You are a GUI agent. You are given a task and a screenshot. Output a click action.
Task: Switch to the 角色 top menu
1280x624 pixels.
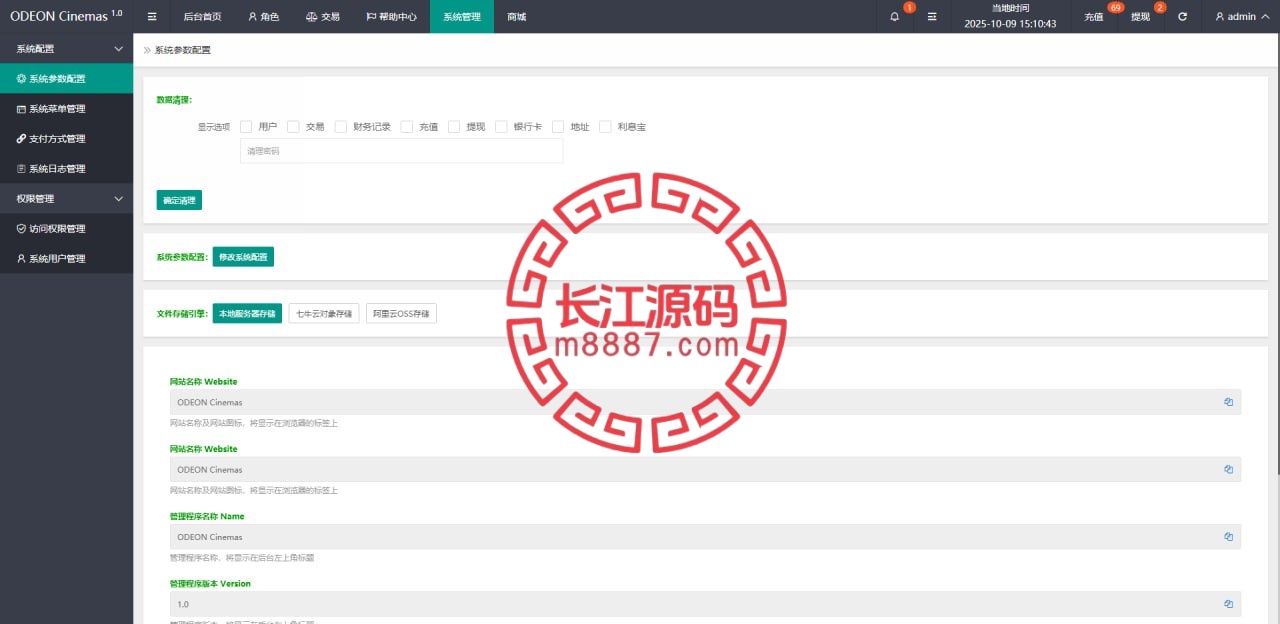click(x=264, y=17)
